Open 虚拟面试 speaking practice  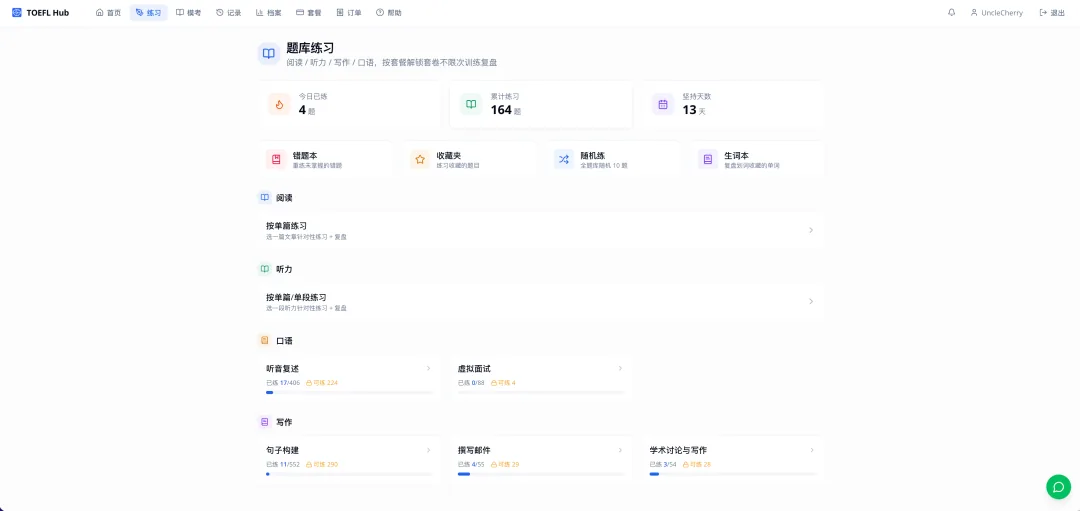[x=541, y=377]
